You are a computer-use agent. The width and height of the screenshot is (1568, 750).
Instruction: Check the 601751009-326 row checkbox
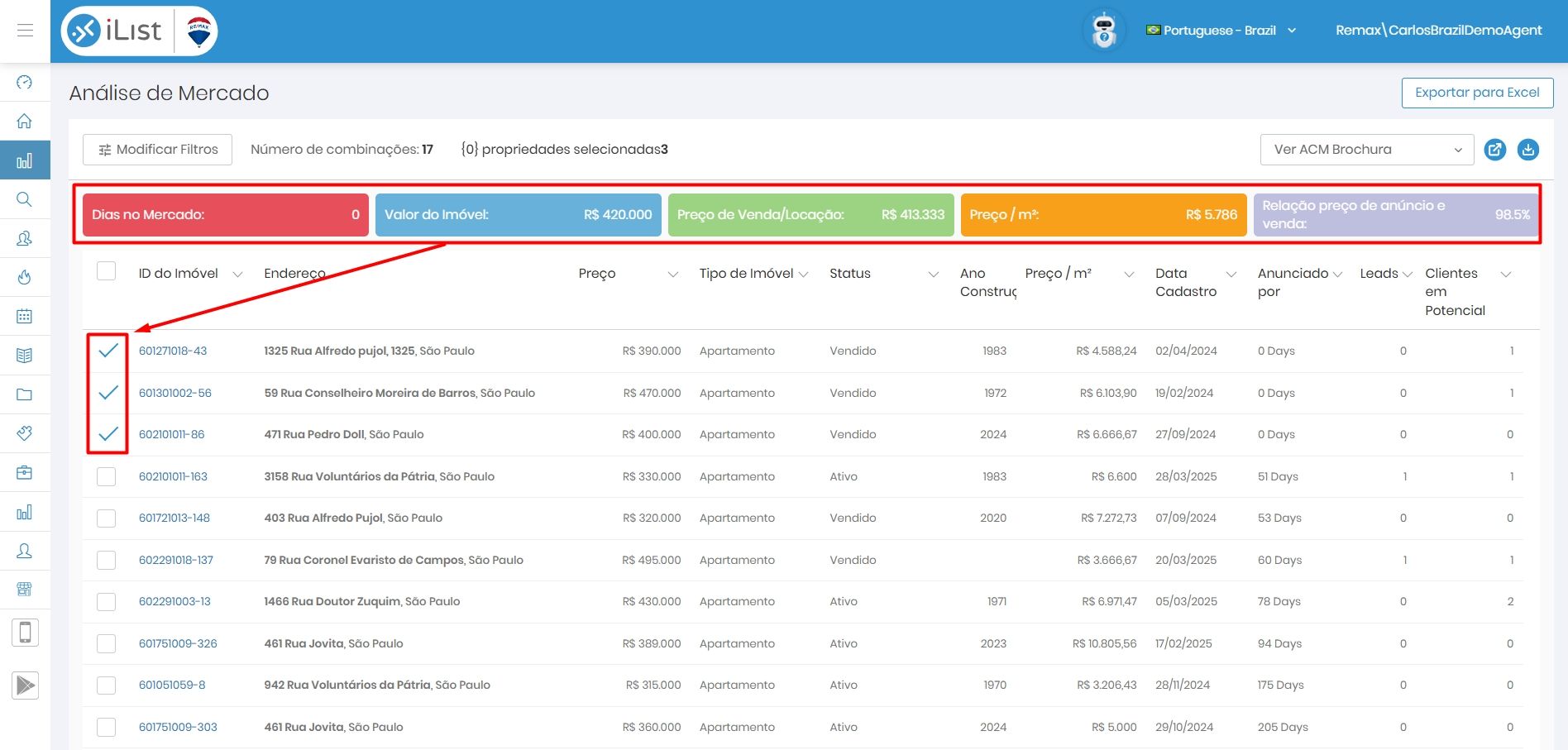pos(106,643)
